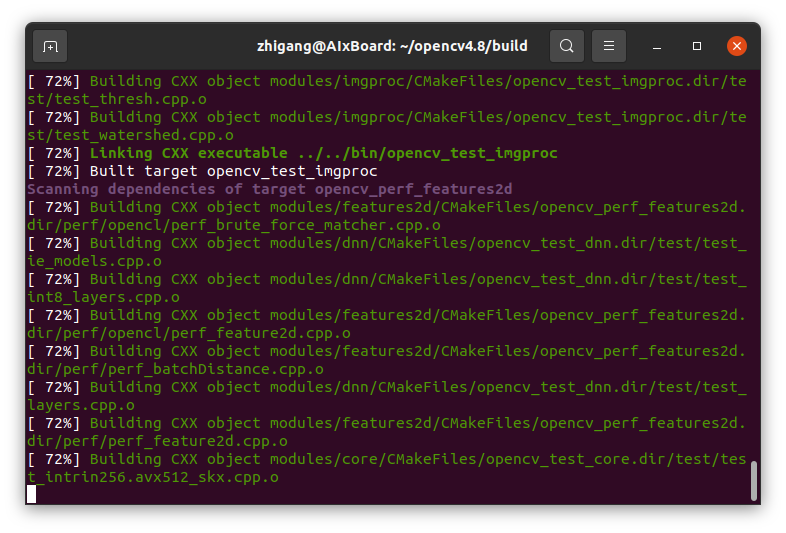This screenshot has height=533, width=786.
Task: Click the test_thresh.cpp.o text
Action: coord(118,99)
